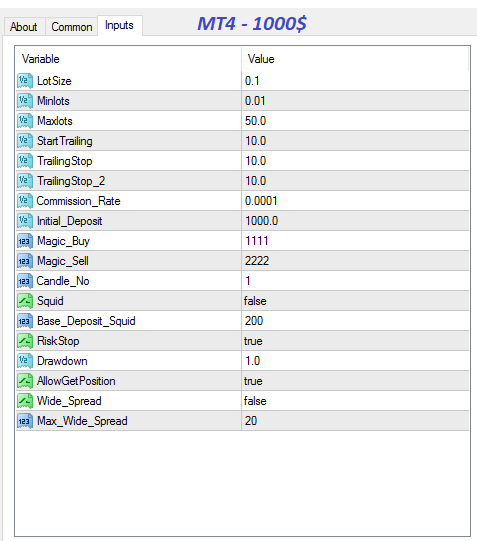The width and height of the screenshot is (477, 541).
Task: Open the AllowGetPosition true value dropdown
Action: click(355, 381)
